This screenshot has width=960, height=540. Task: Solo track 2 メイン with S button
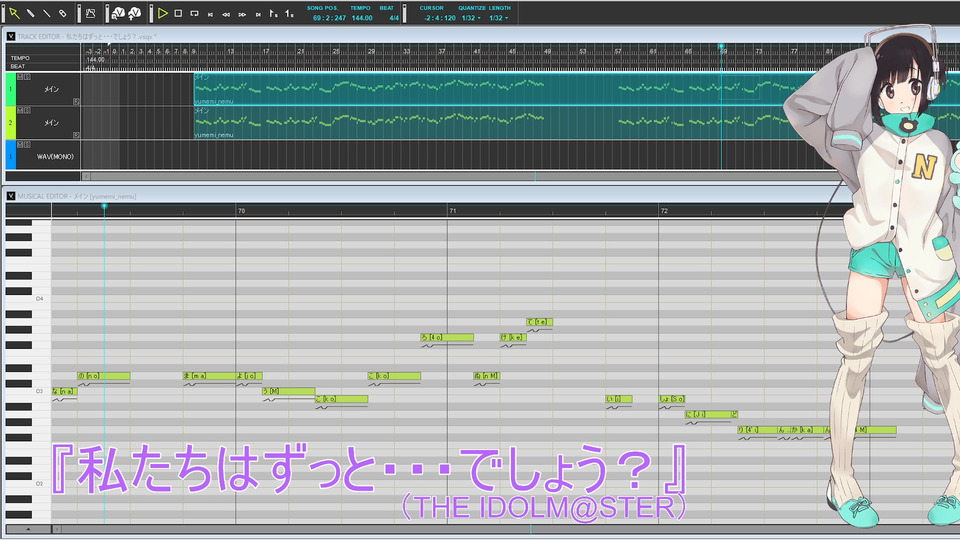click(27, 110)
